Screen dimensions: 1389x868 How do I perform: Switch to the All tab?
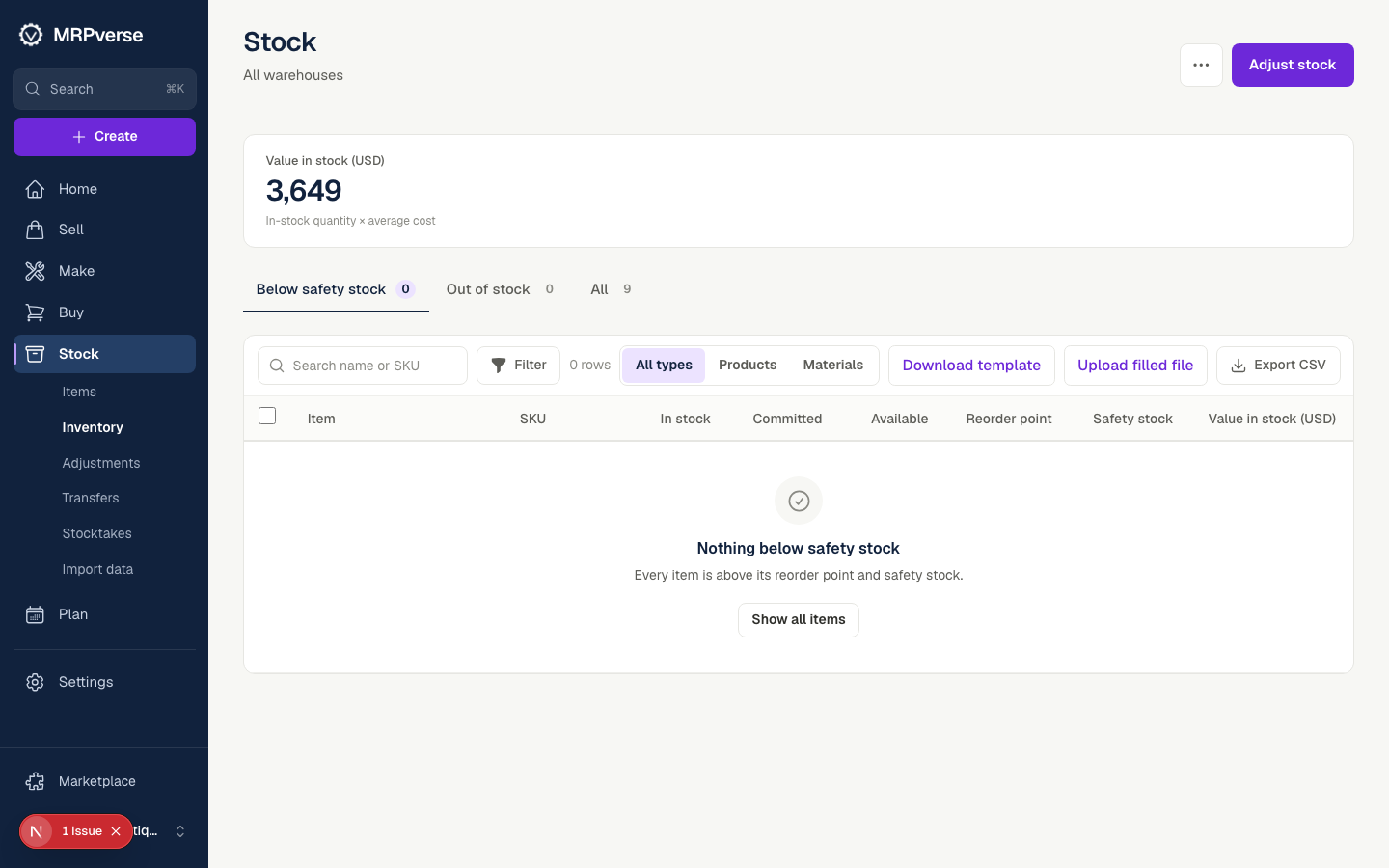point(611,289)
